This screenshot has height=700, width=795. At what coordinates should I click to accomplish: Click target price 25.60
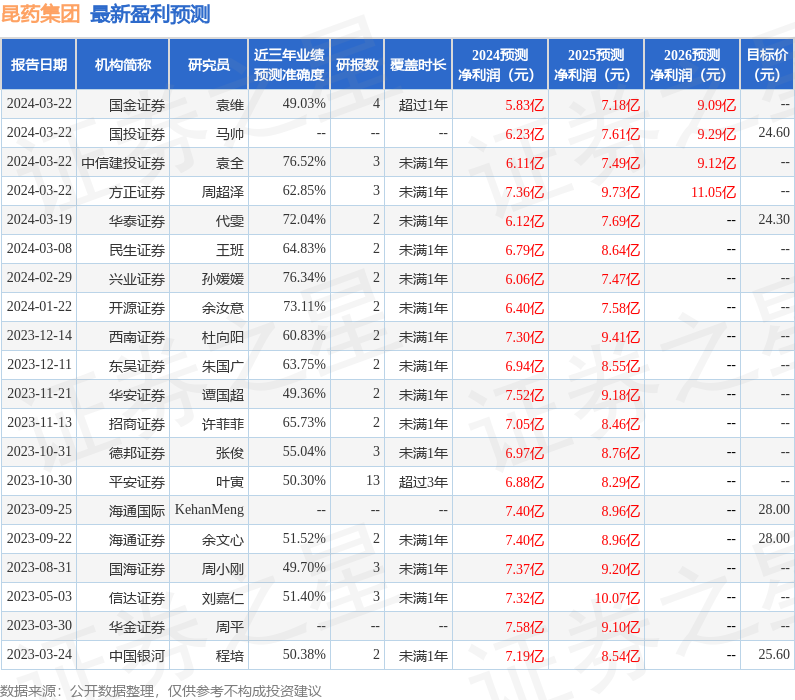coord(774,654)
